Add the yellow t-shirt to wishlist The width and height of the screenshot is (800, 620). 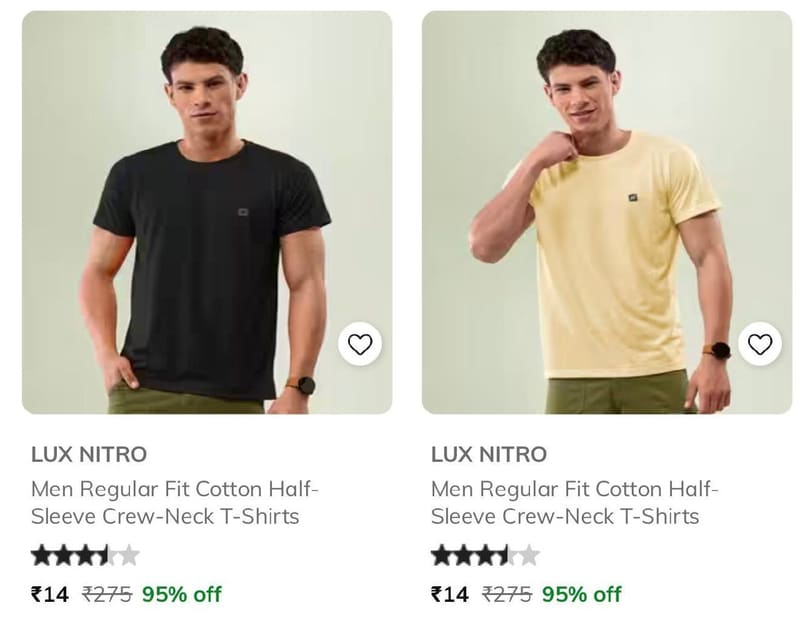[760, 344]
